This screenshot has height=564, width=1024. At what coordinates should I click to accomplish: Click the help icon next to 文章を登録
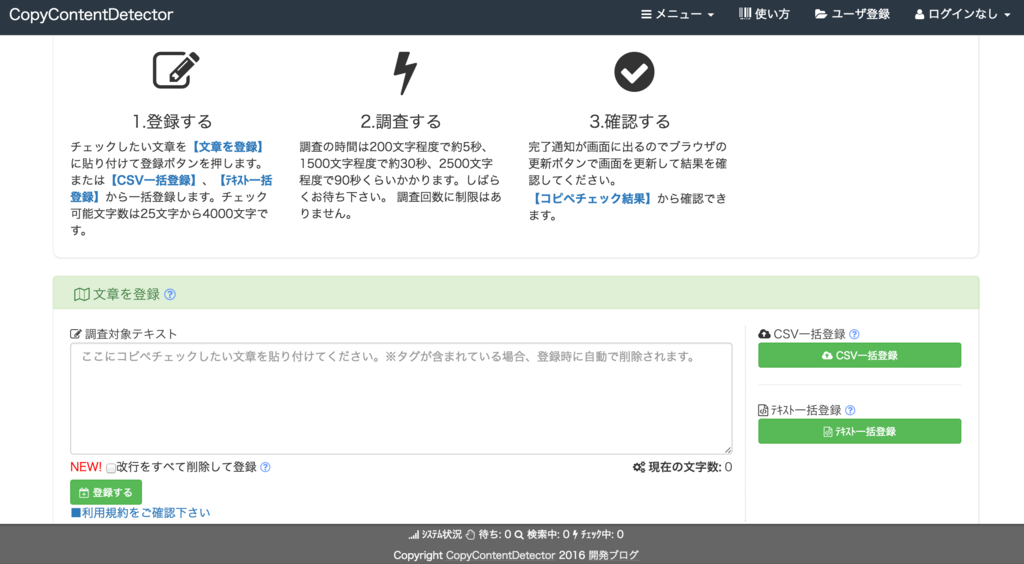(170, 294)
